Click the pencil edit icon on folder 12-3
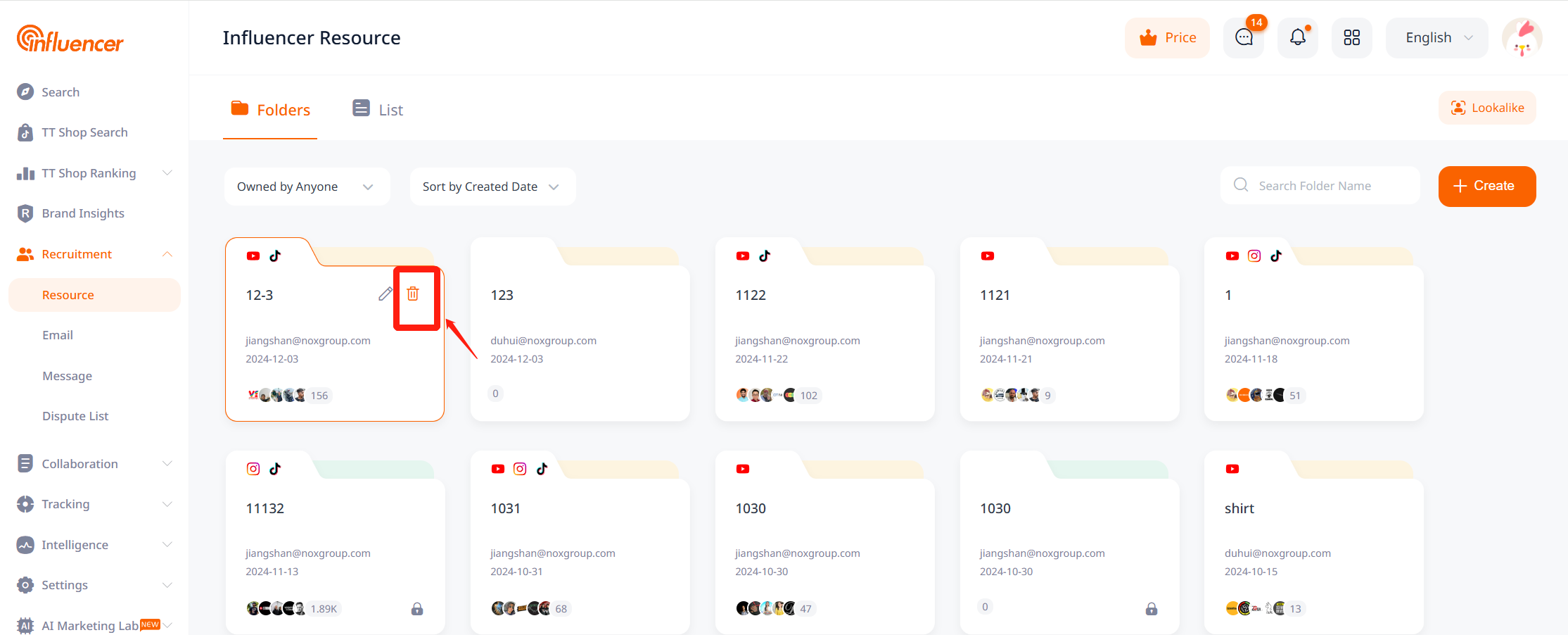1568x635 pixels. pyautogui.click(x=385, y=294)
